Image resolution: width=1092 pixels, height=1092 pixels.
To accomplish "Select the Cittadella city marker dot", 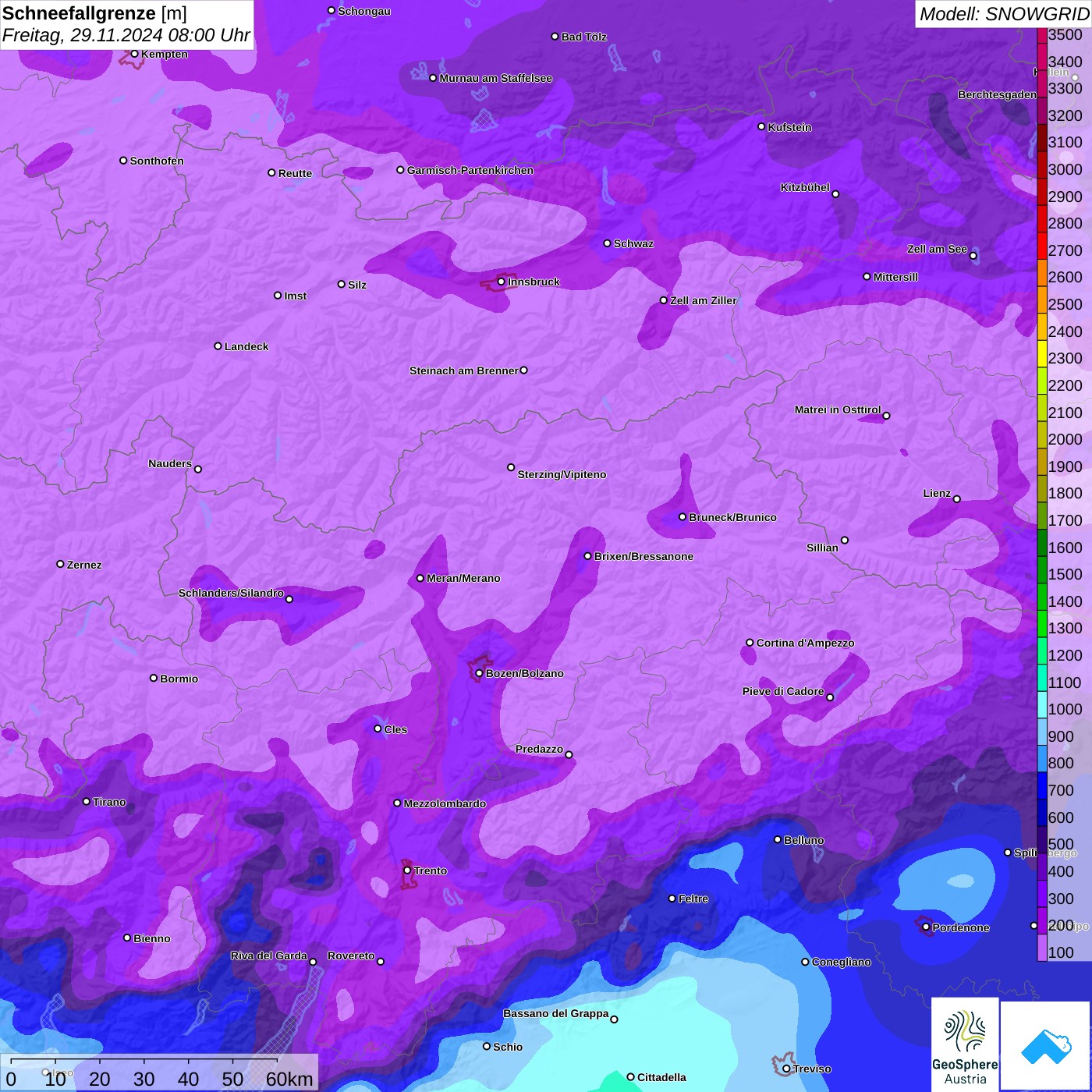I will tap(630, 1077).
